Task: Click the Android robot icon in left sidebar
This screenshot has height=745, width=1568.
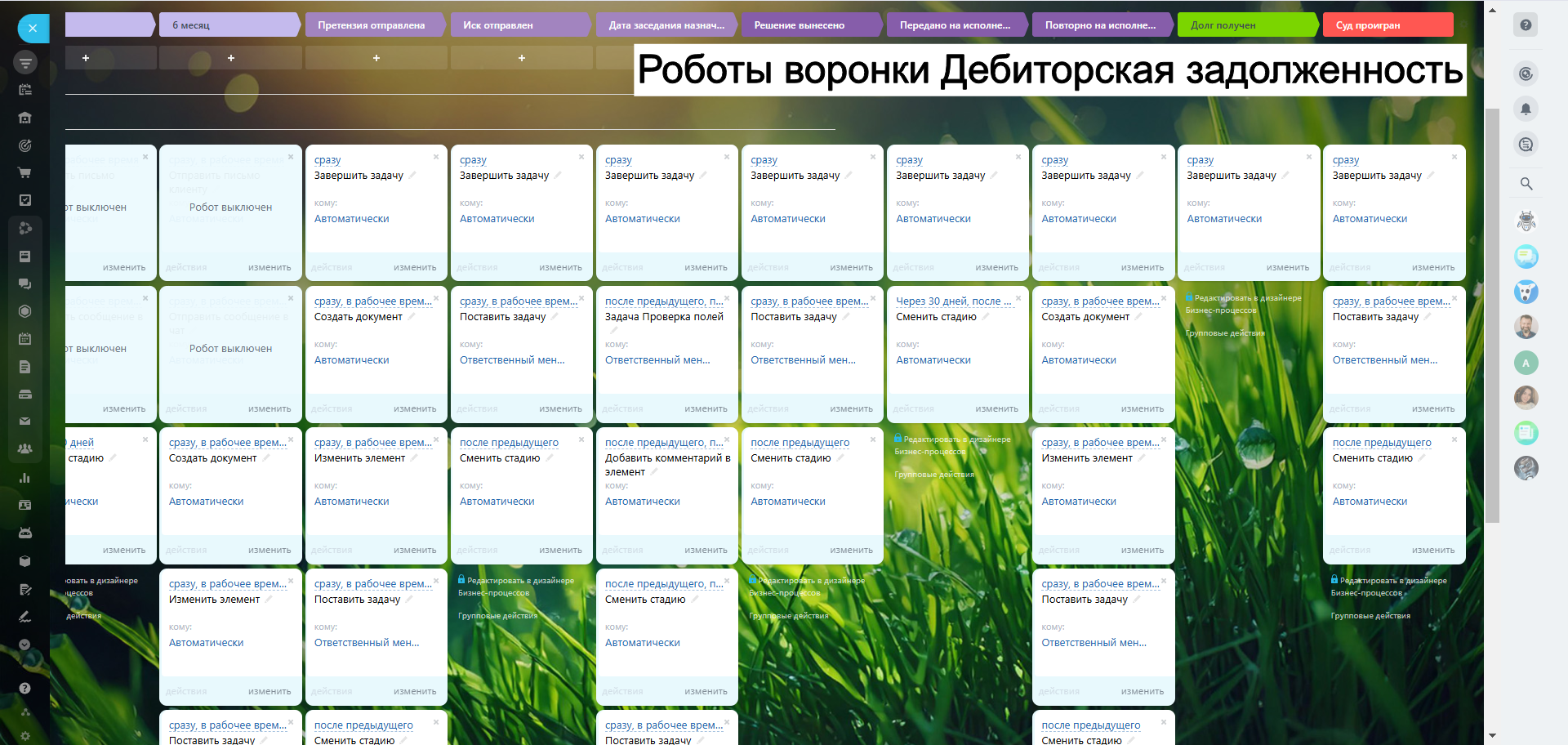Action: tap(25, 533)
